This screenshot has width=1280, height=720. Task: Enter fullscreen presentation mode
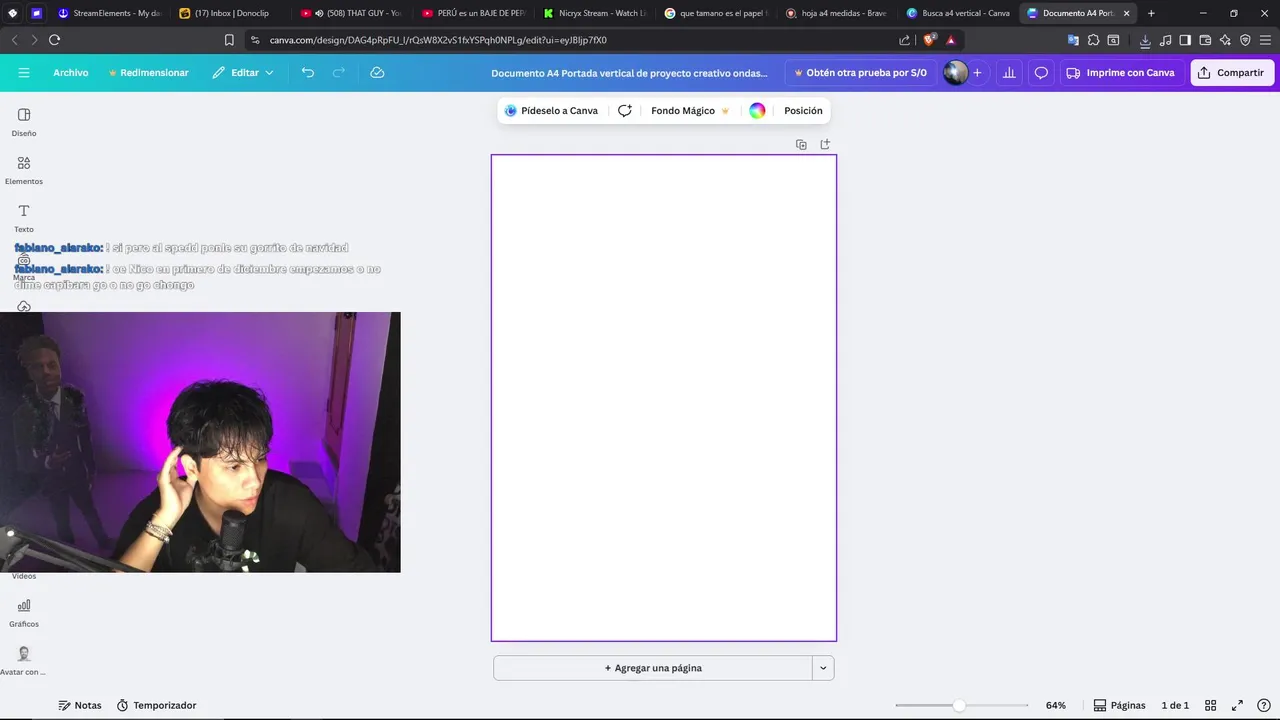(x=1237, y=705)
